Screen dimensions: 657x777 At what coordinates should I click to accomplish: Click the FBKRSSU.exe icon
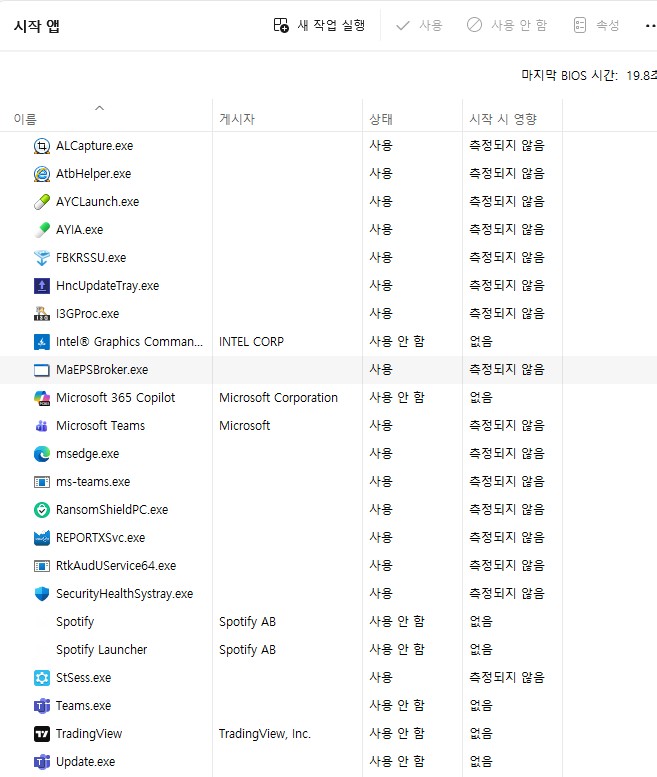click(42, 258)
